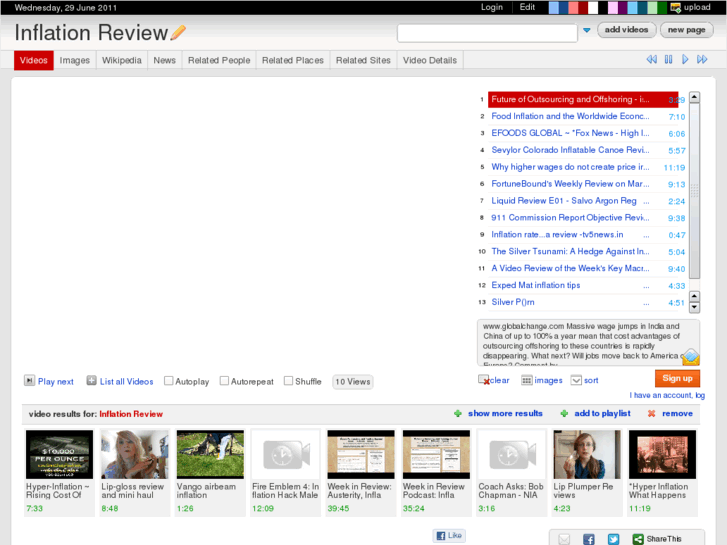
Task: Skip to previous video with rewind icon
Action: coord(651,59)
